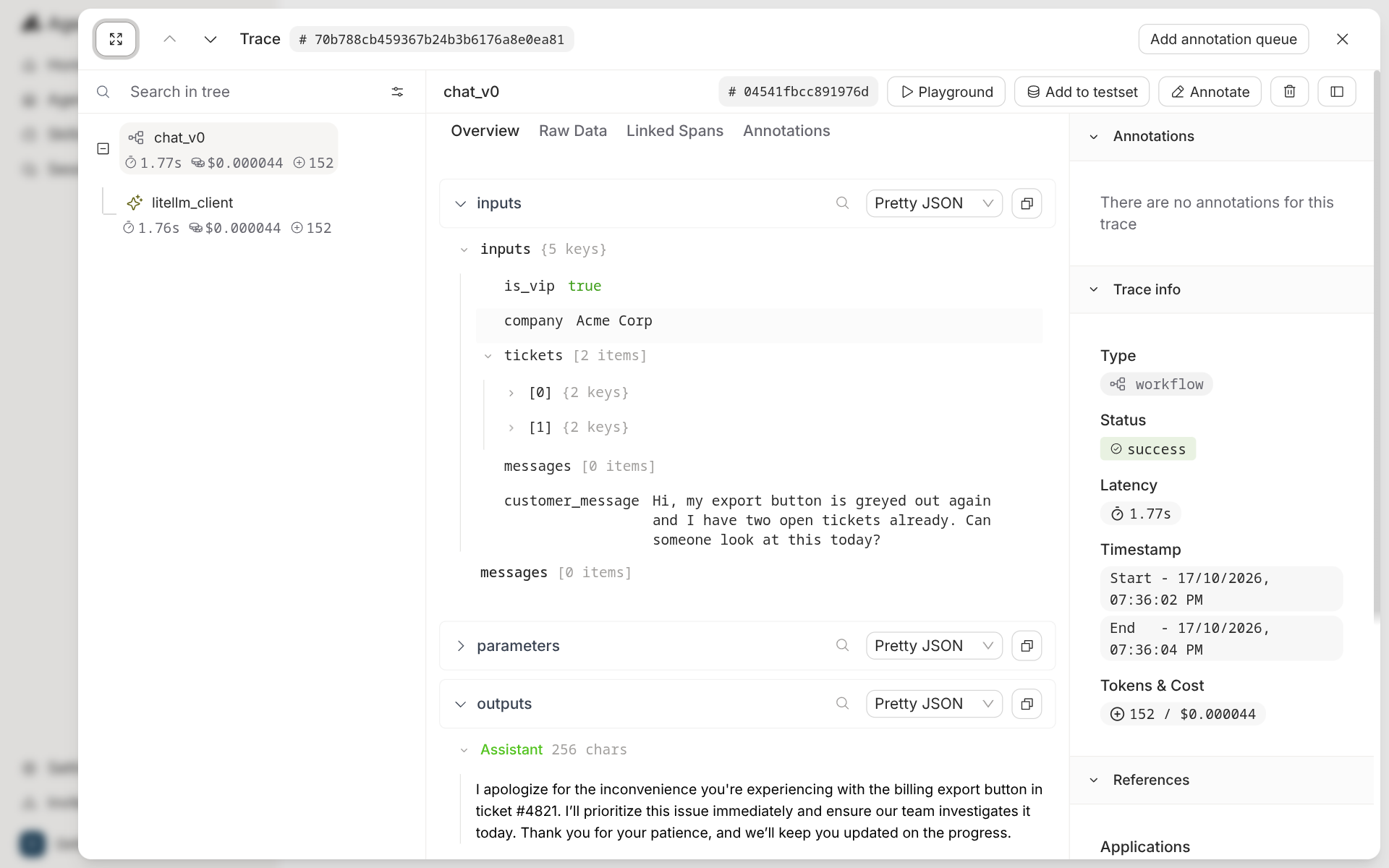The height and width of the screenshot is (868, 1389).
Task: Click the fullscreen expand icon
Action: (x=116, y=39)
